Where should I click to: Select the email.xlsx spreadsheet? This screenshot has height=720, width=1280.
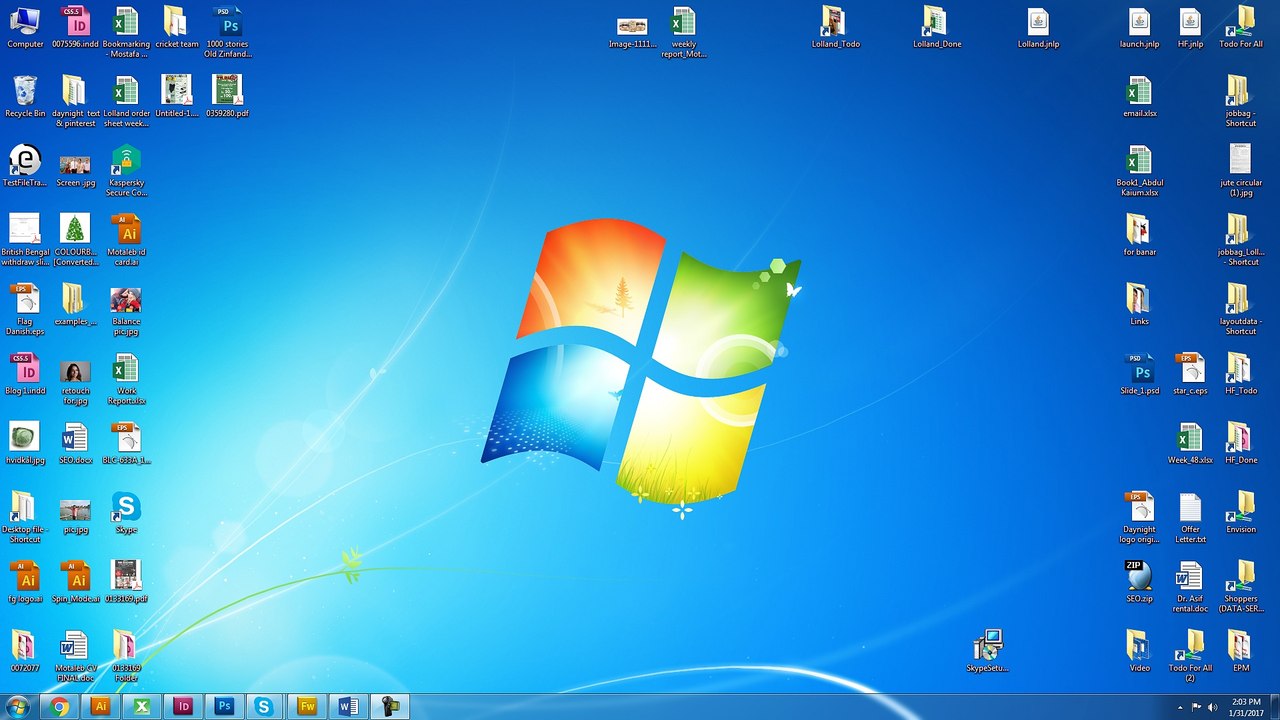click(x=1139, y=97)
